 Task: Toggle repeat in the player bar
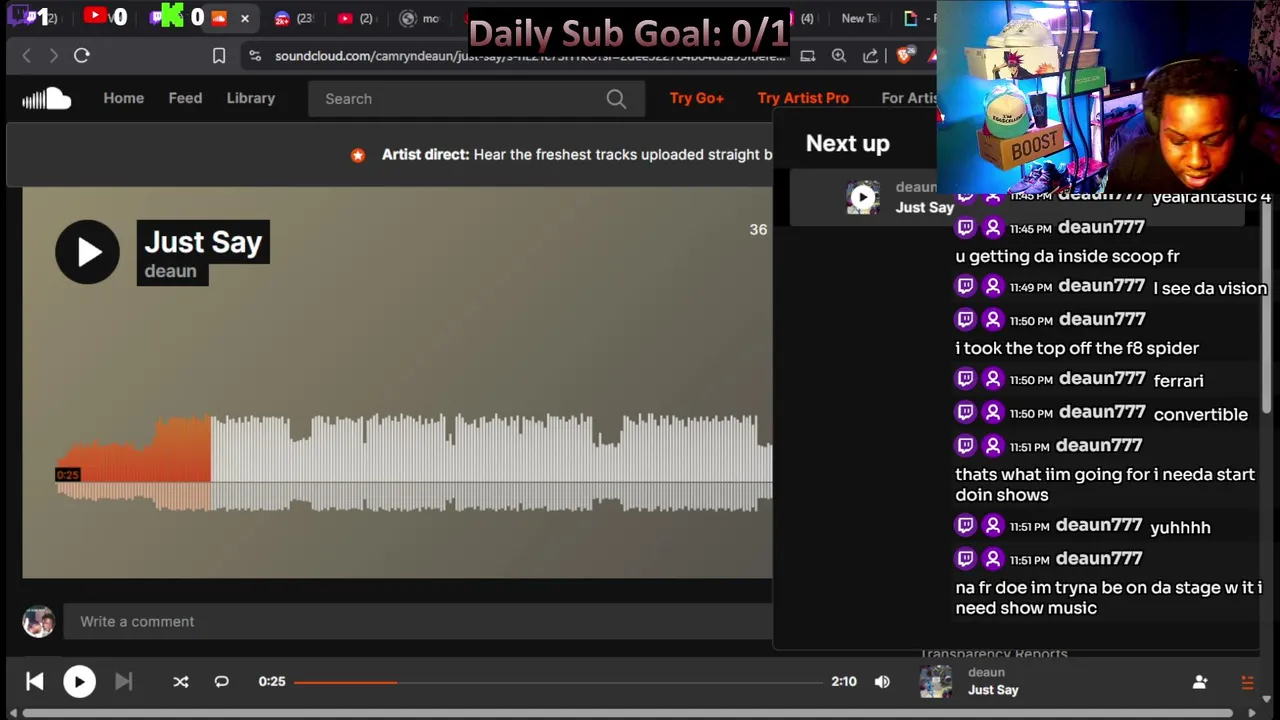[222, 682]
